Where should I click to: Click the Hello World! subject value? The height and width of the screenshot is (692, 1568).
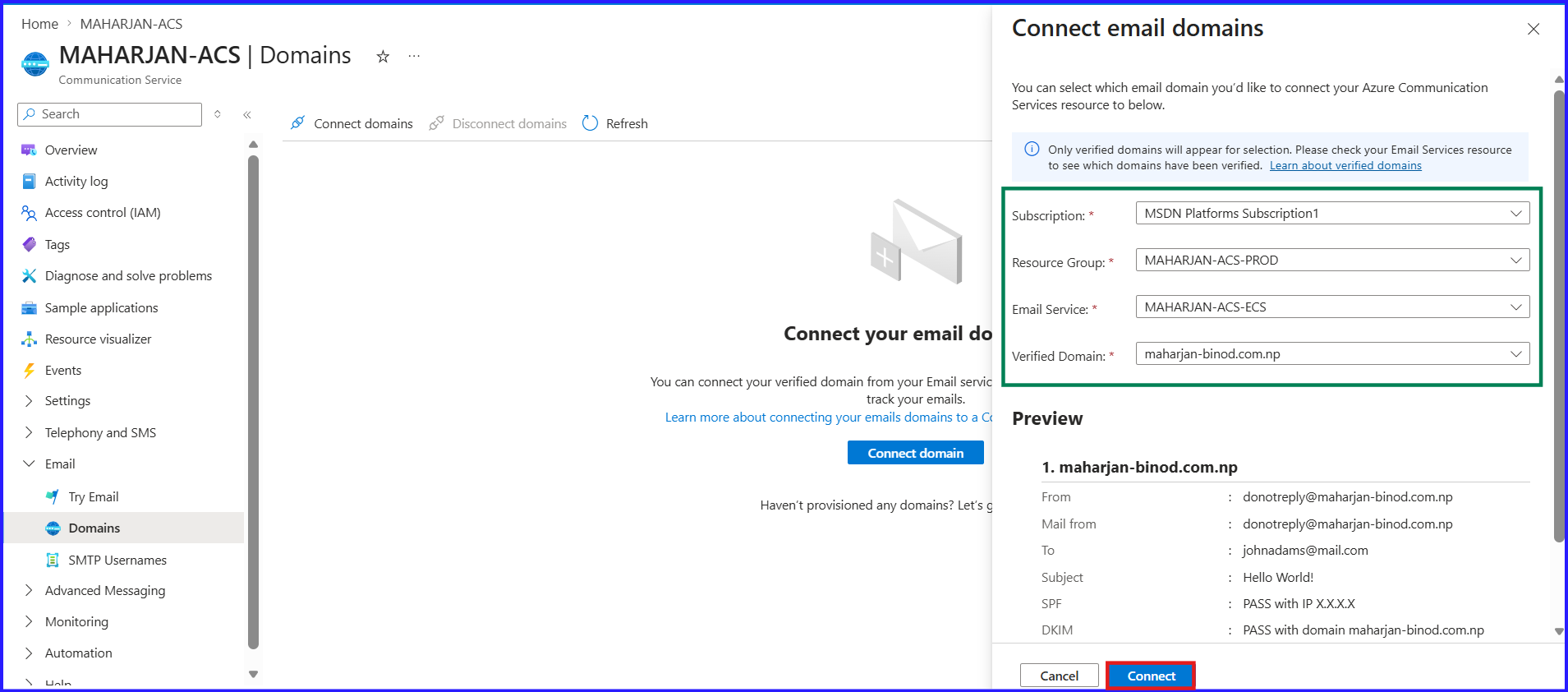point(1278,578)
